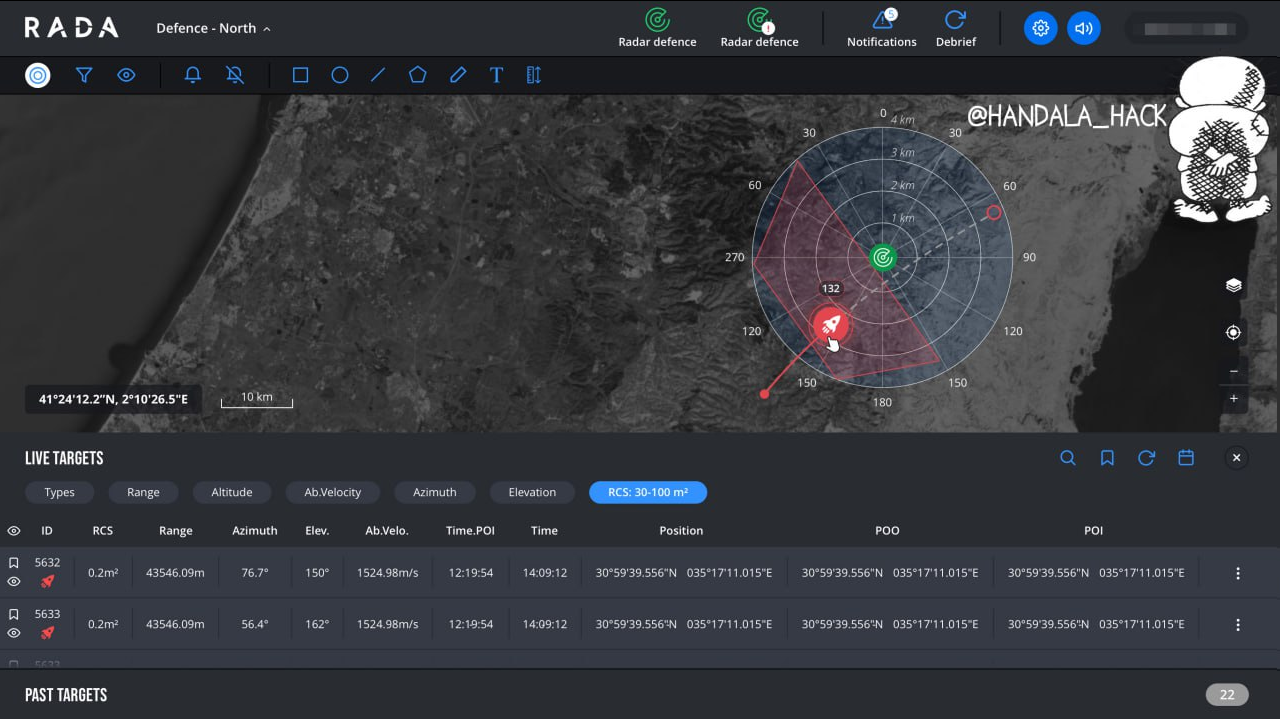Search live targets with magnifier icon
The width and height of the screenshot is (1280, 719).
[x=1068, y=458]
